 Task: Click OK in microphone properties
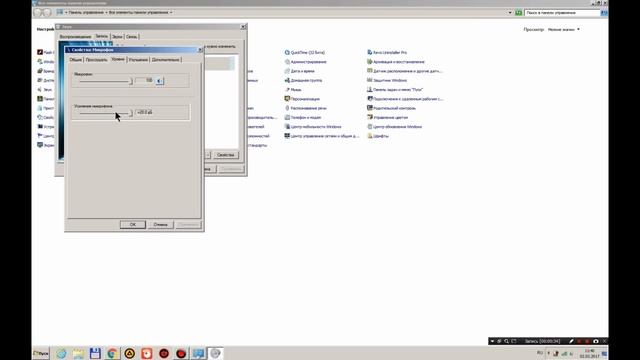133,224
